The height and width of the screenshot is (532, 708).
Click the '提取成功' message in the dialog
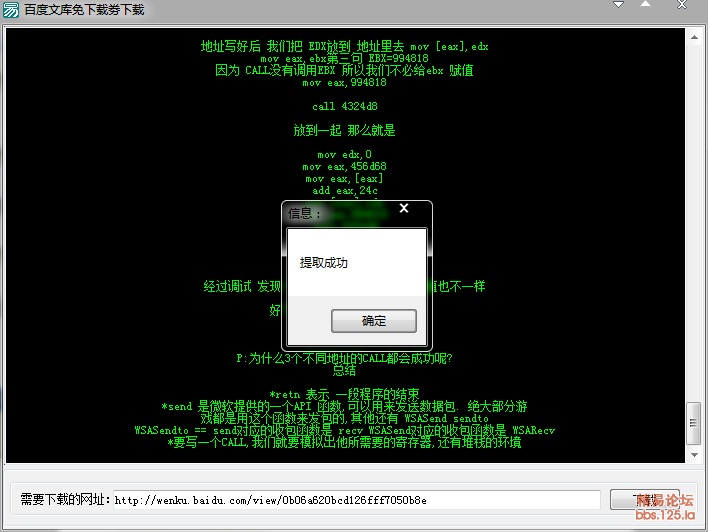(324, 263)
